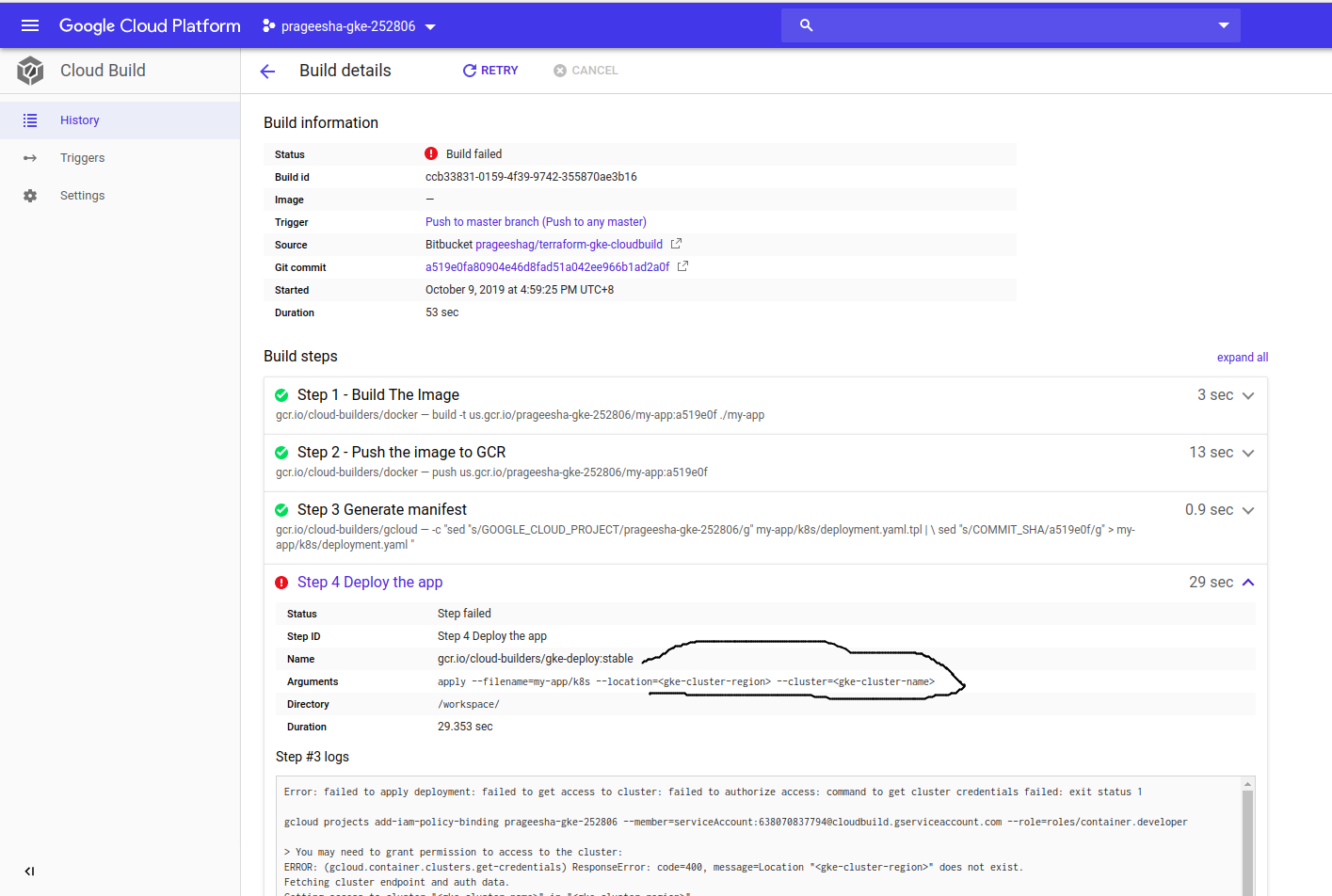Expand Step 2 - Push the image to GCR
1332x896 pixels.
pos(1248,453)
